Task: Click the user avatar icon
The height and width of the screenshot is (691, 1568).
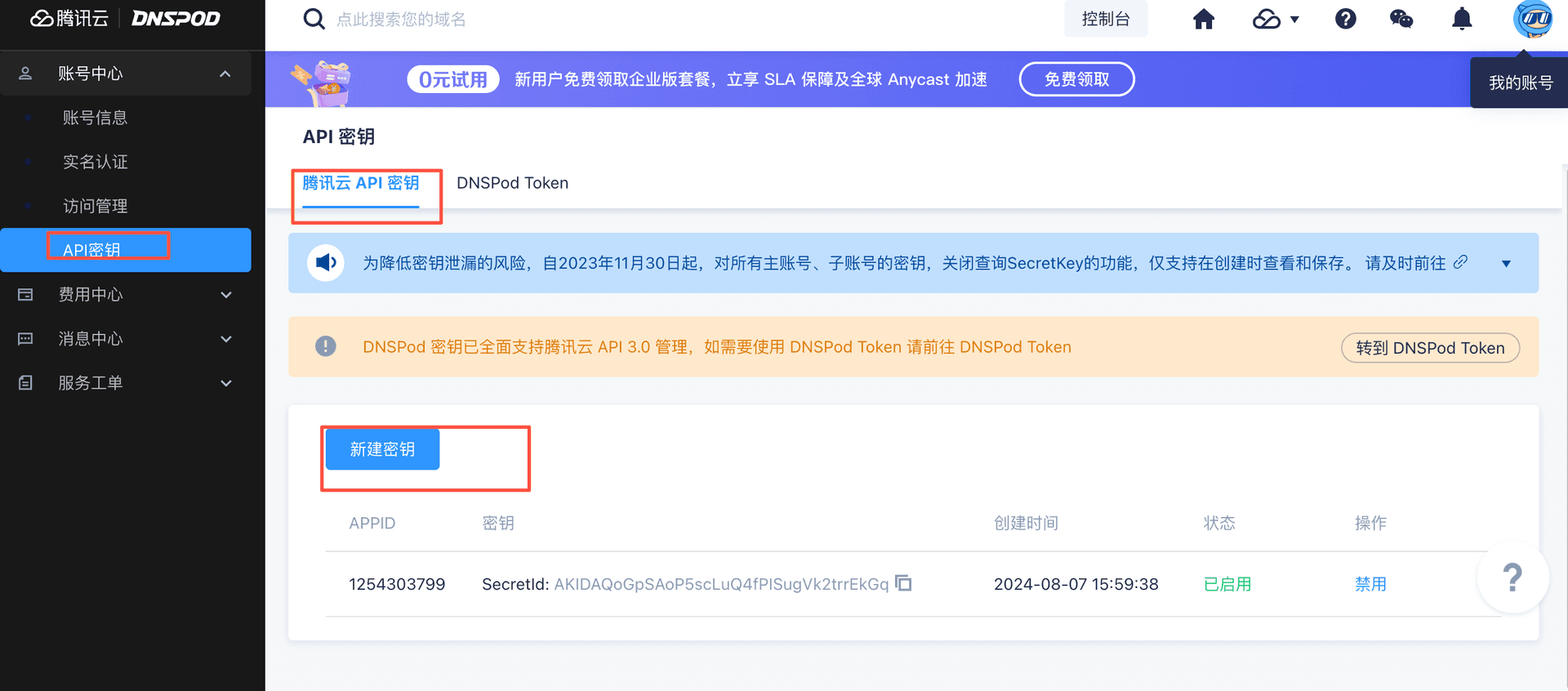Action: click(1533, 19)
